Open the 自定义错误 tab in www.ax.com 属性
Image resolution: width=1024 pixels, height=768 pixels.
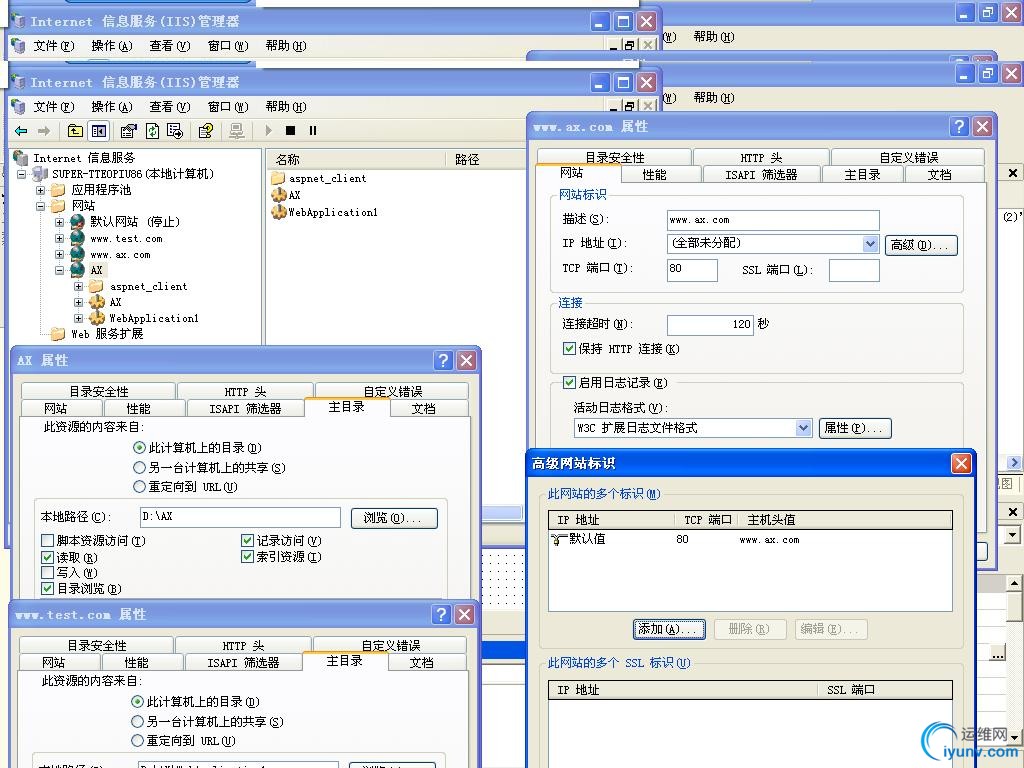coord(908,157)
